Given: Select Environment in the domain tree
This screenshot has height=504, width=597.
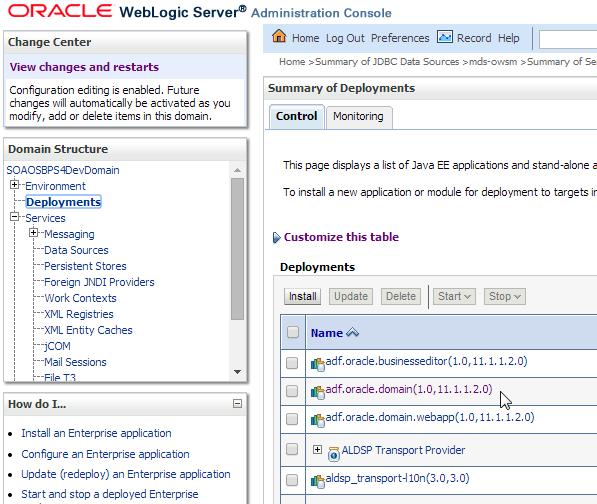Looking at the screenshot, I should click(56, 186).
